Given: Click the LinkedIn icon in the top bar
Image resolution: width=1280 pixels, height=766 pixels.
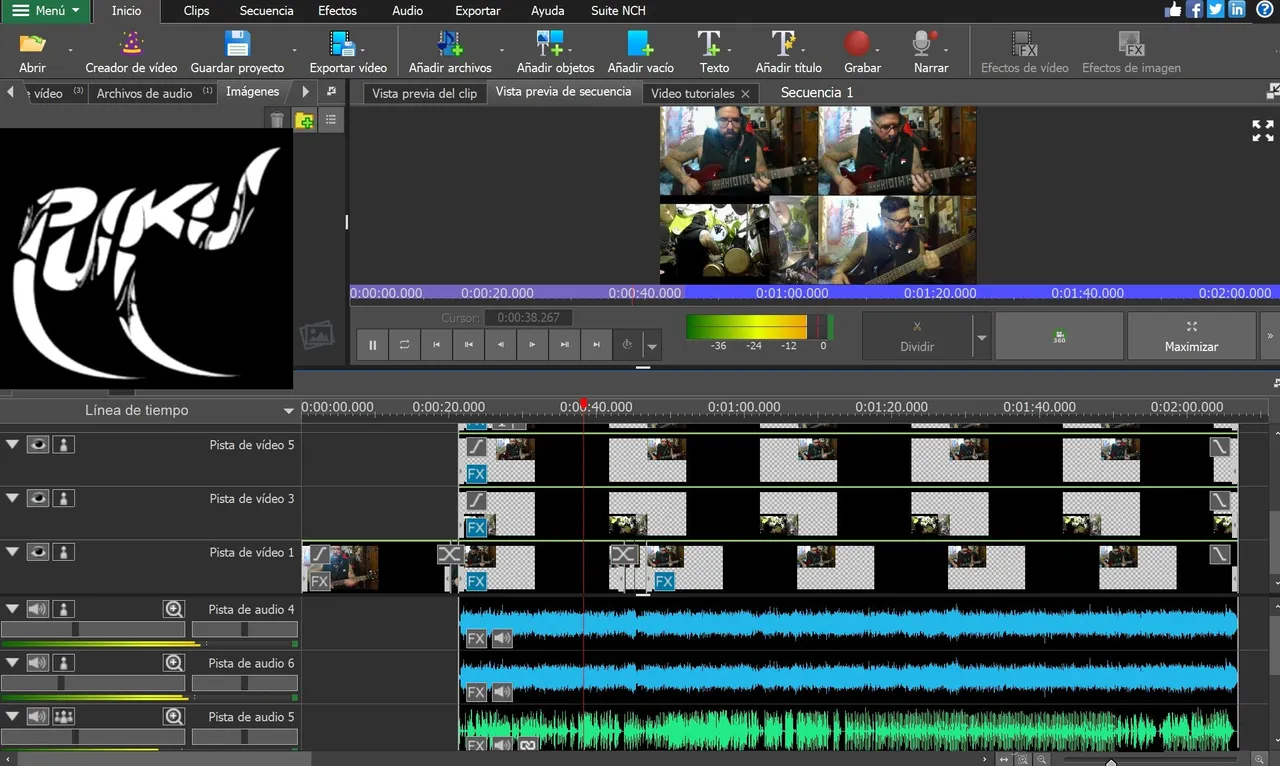Looking at the screenshot, I should pos(1237,9).
